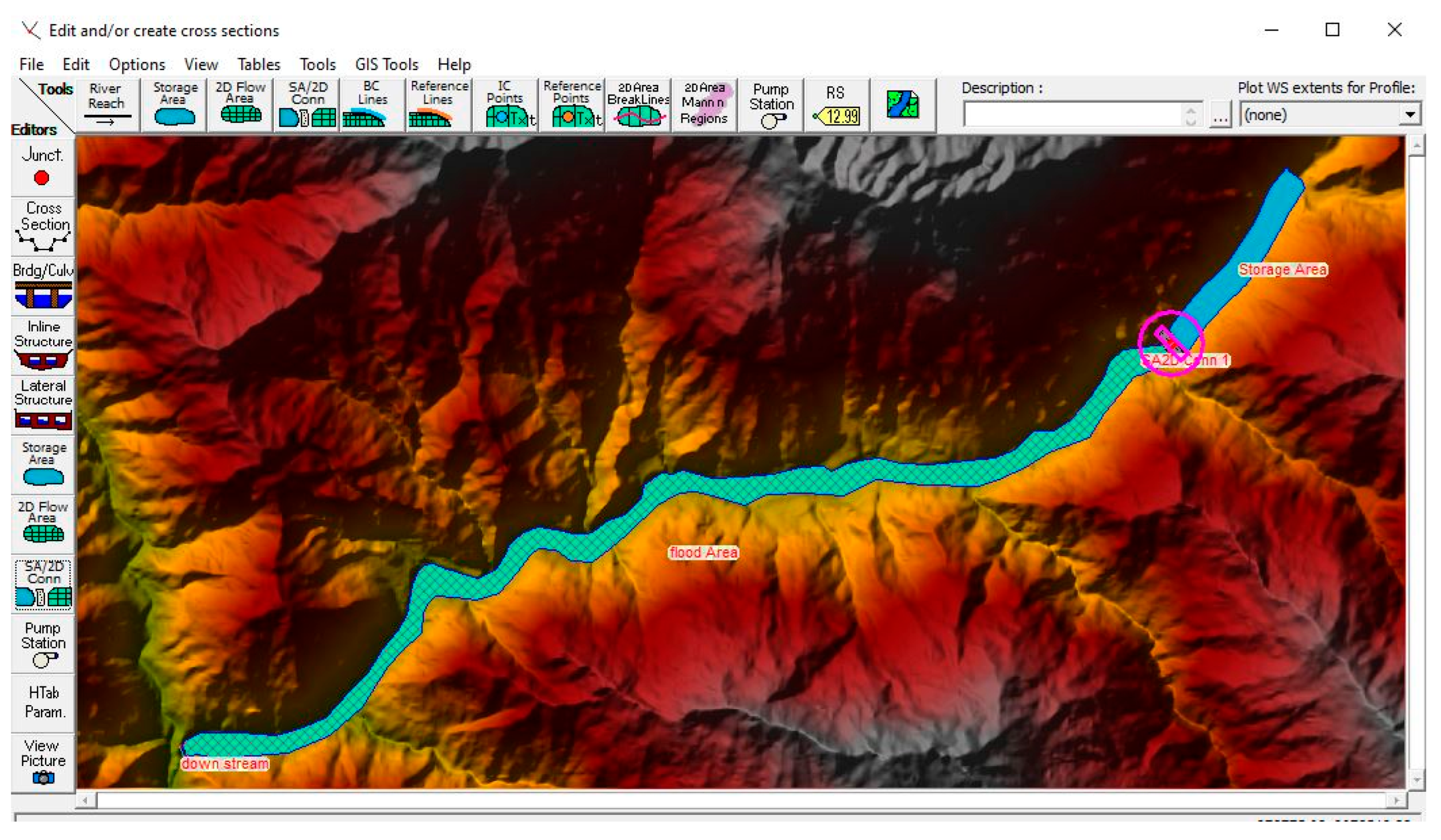Select the Pump Station tool in top toolbar
Image resolution: width=1441 pixels, height=840 pixels.
tap(771, 105)
